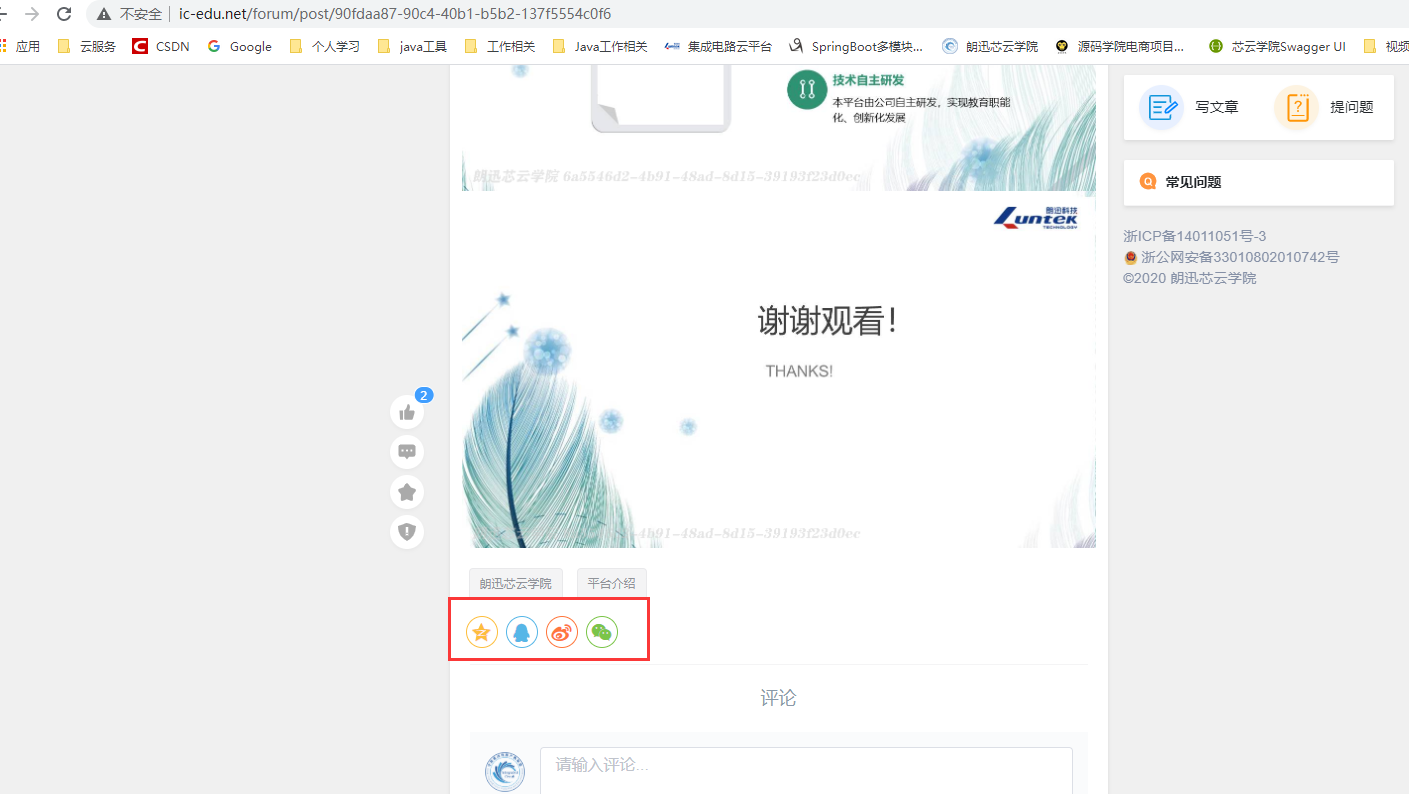Open CSDN from the bookmarks bar
Image resolution: width=1409 pixels, height=794 pixels.
[x=160, y=45]
